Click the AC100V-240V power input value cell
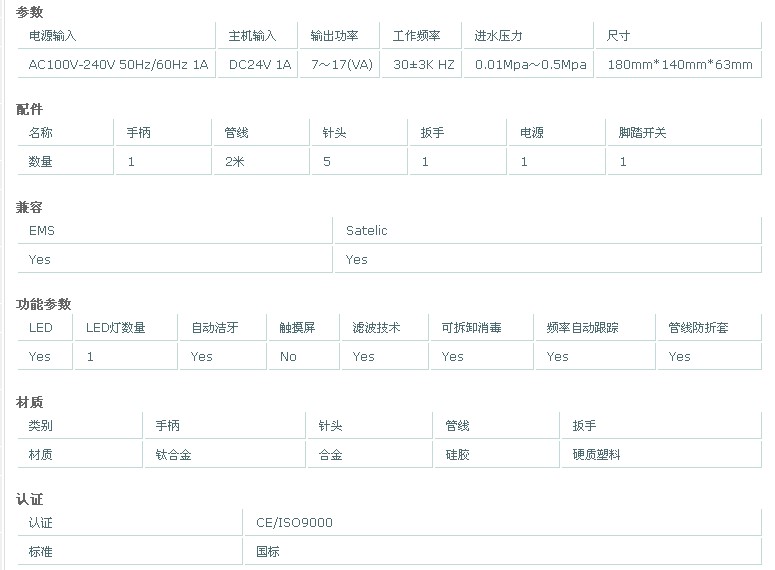This screenshot has height=570, width=775. click(x=117, y=64)
